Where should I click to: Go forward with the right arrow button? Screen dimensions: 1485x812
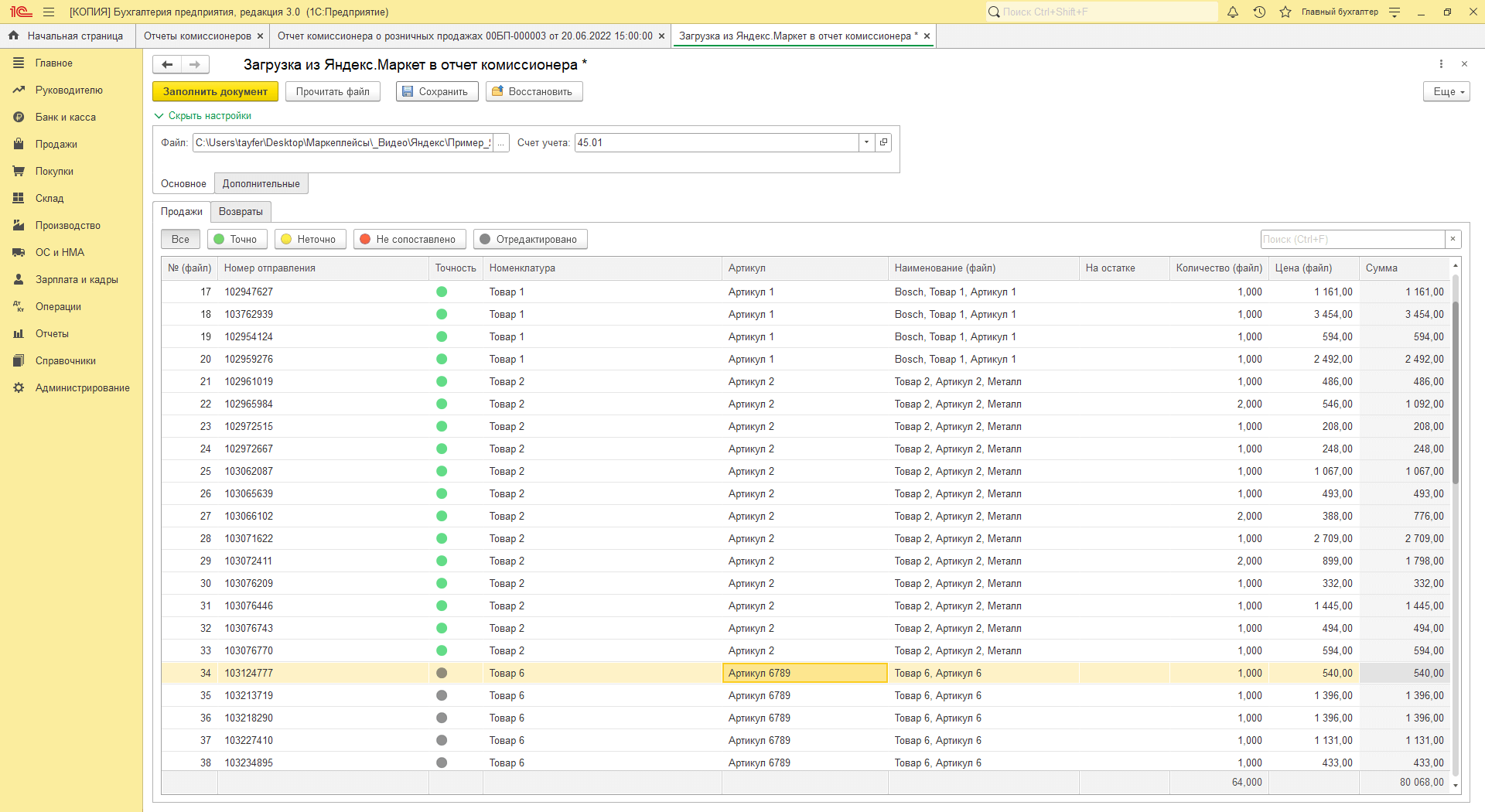tap(195, 65)
